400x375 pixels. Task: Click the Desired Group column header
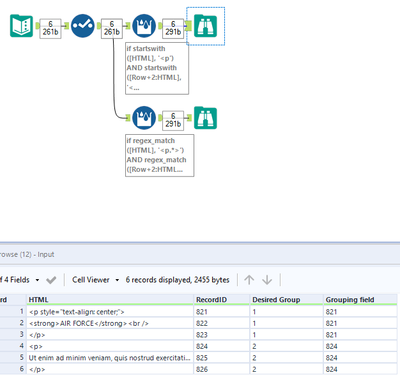(x=287, y=300)
